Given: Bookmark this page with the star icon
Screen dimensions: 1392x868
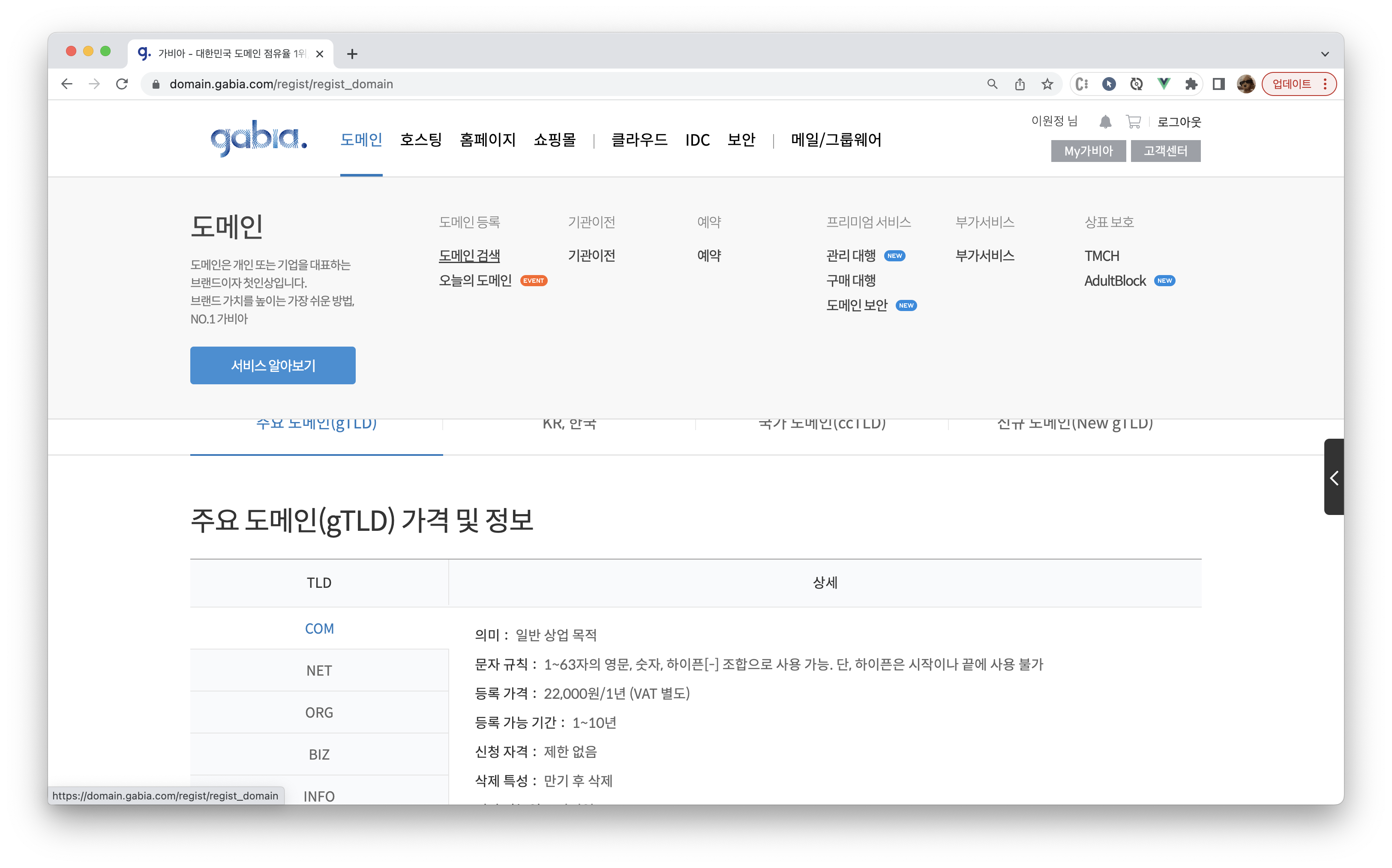Looking at the screenshot, I should pos(1047,84).
